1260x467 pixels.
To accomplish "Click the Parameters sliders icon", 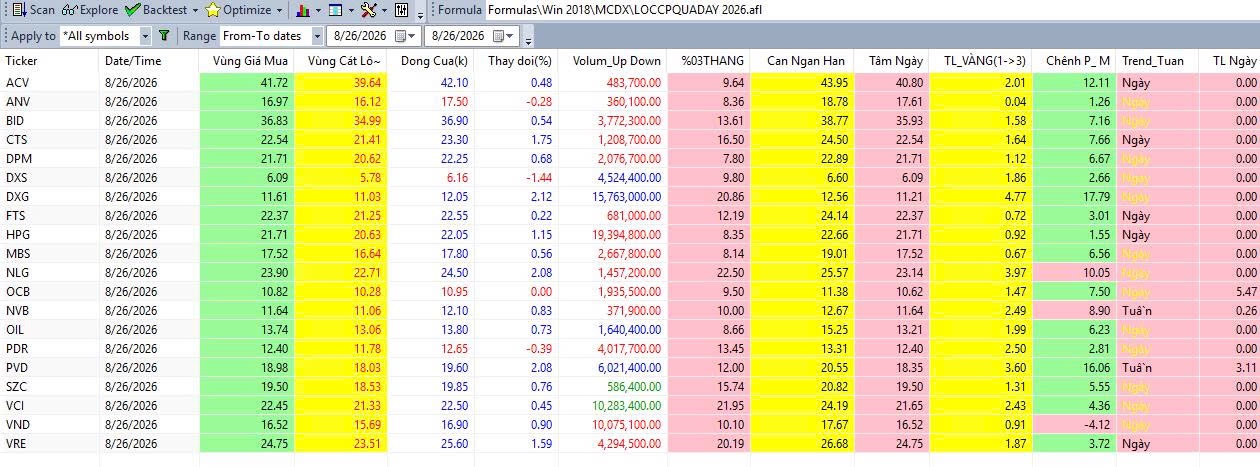I will (x=402, y=10).
